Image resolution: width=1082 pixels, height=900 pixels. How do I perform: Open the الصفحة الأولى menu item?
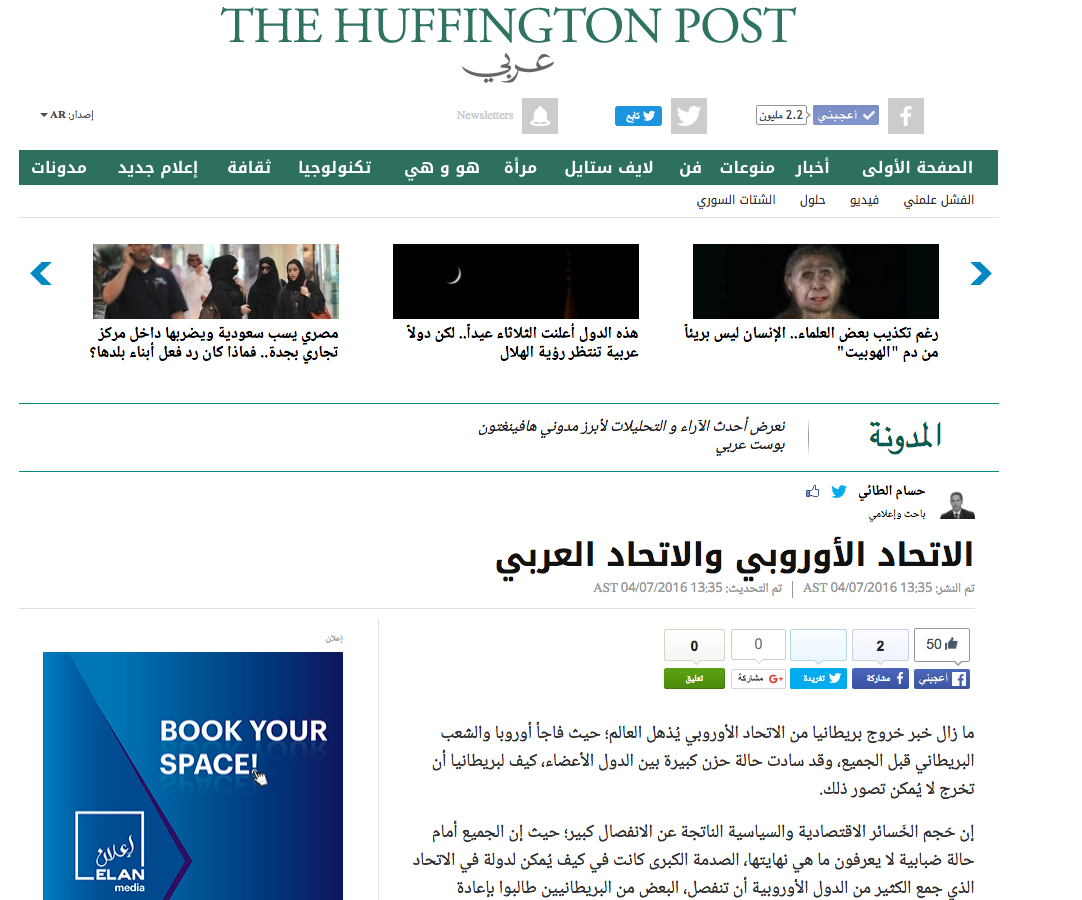[917, 168]
